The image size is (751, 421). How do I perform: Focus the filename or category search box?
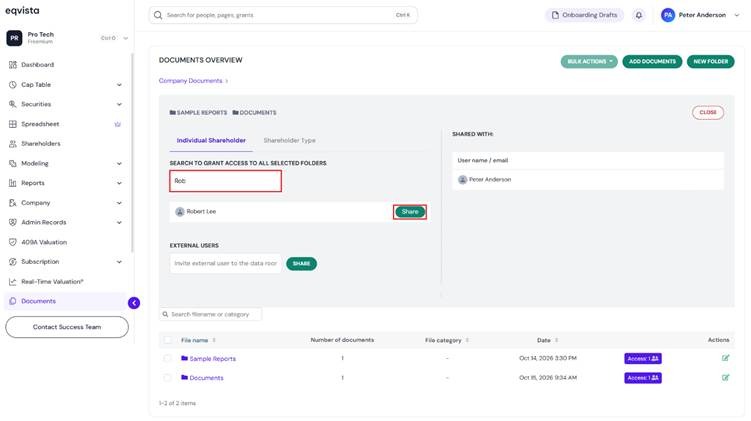tap(211, 314)
